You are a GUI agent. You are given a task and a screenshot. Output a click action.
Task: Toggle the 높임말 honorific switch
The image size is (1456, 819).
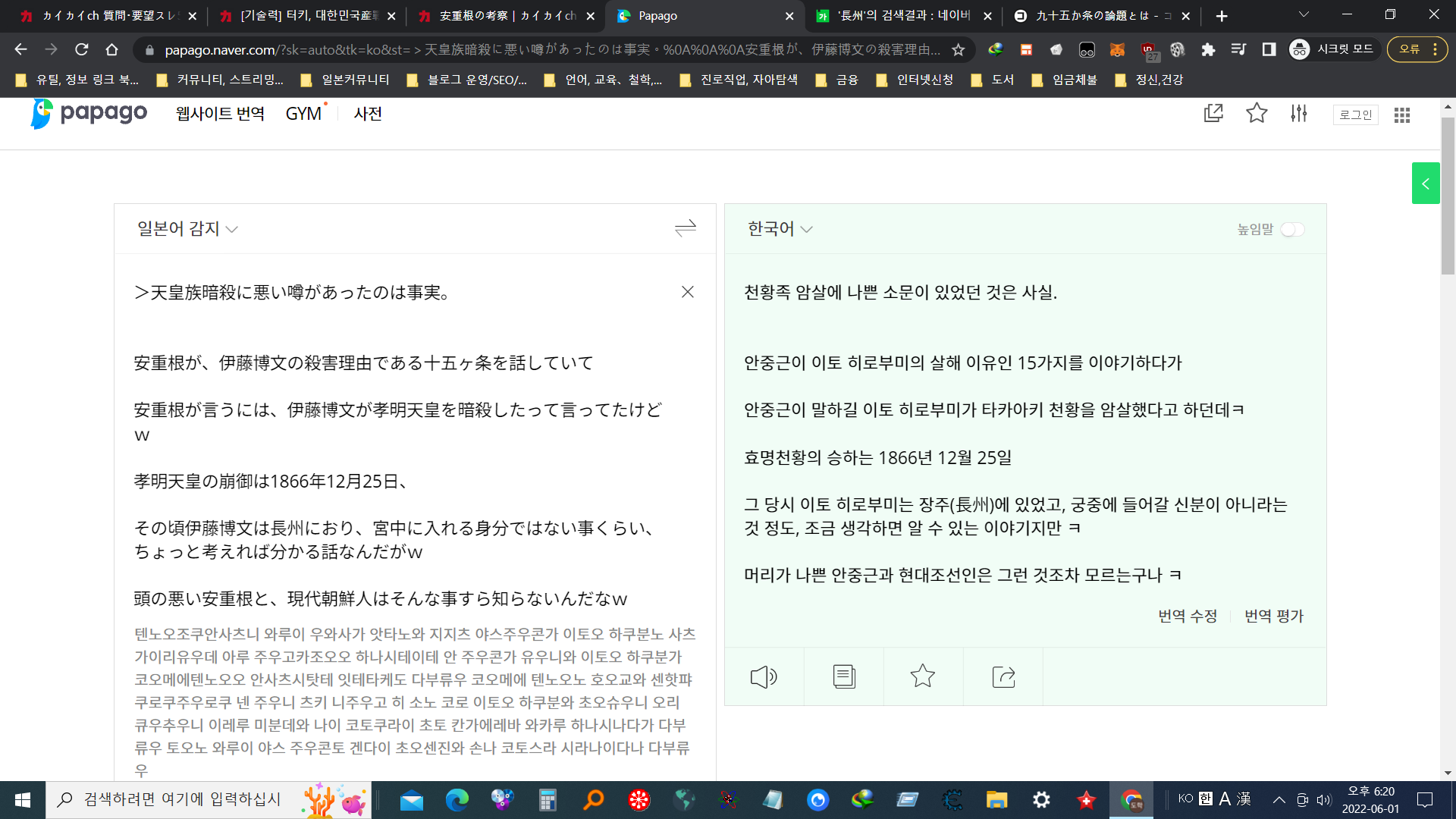click(x=1292, y=230)
